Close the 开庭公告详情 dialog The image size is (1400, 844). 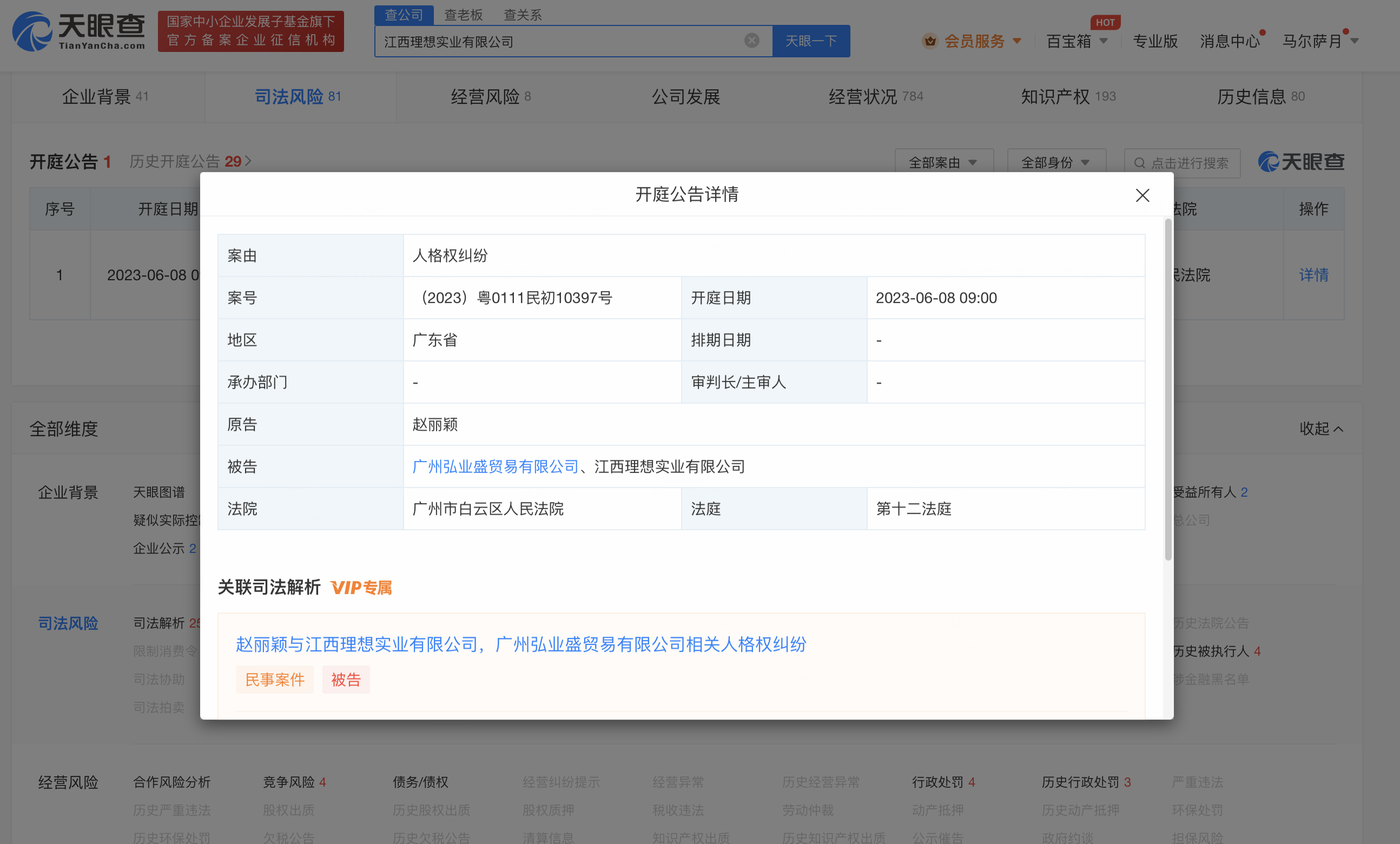(1142, 195)
